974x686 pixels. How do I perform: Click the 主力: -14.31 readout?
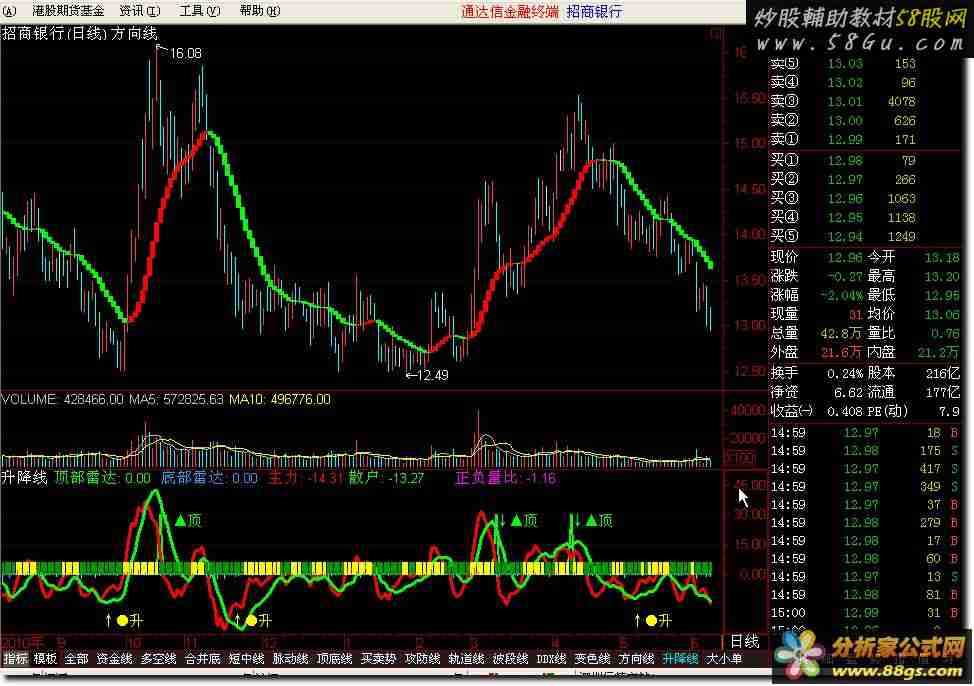coord(305,478)
